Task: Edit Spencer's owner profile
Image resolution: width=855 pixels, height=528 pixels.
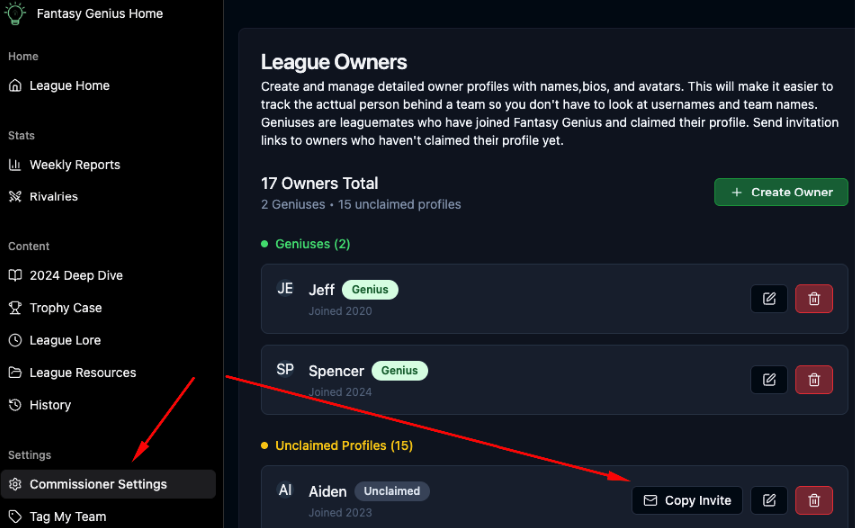Action: 769,380
